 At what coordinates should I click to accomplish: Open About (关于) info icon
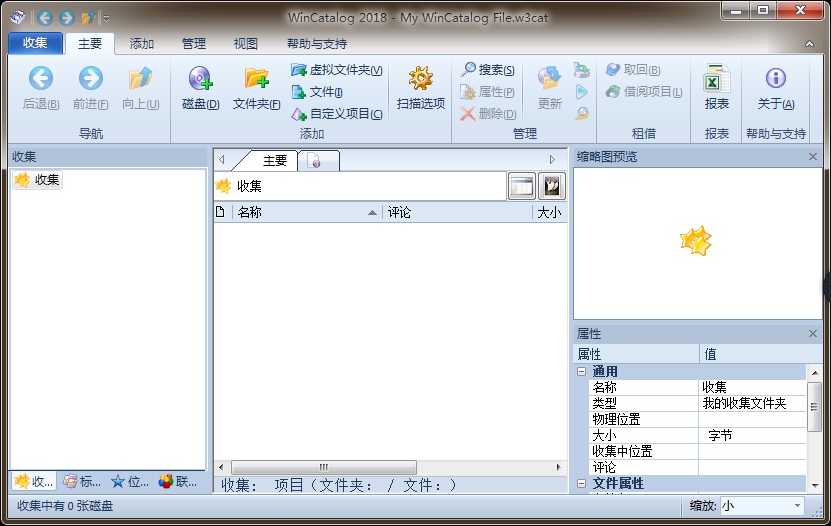(776, 78)
